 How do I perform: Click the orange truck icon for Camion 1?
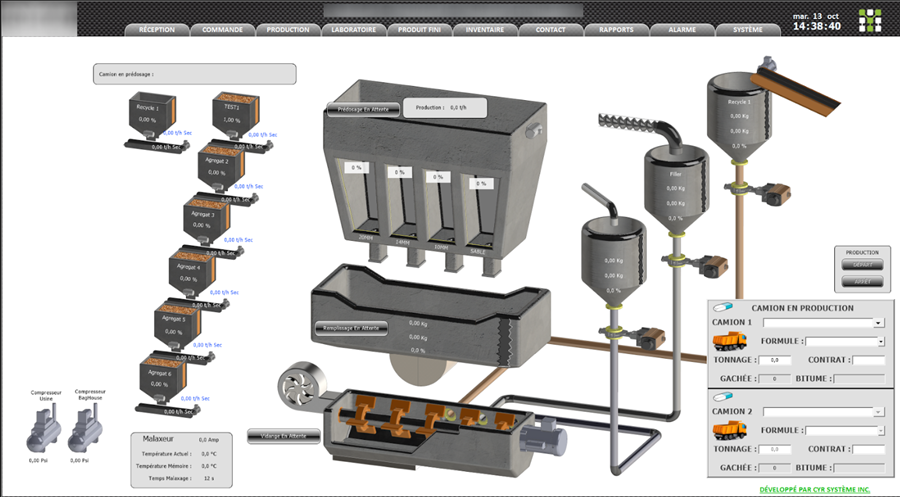(730, 343)
